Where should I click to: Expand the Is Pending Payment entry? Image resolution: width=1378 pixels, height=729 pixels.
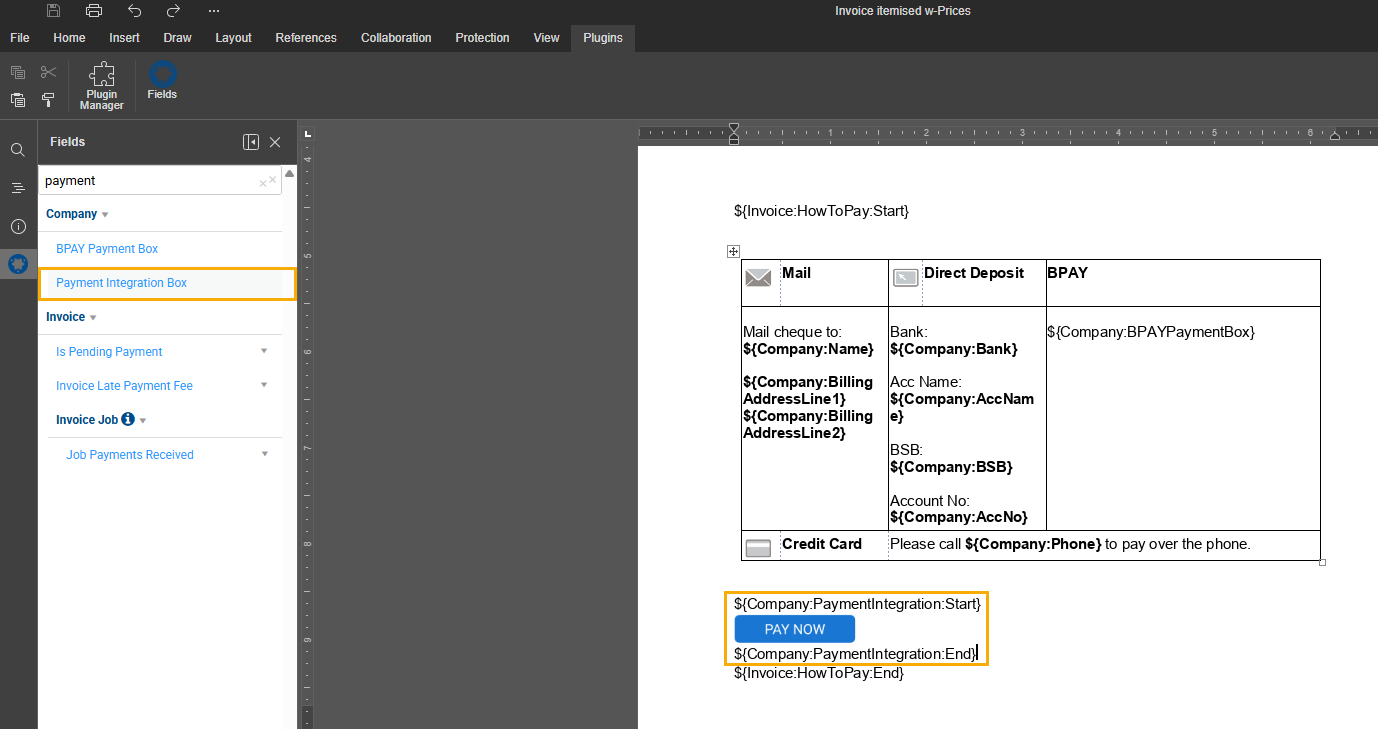pos(263,351)
